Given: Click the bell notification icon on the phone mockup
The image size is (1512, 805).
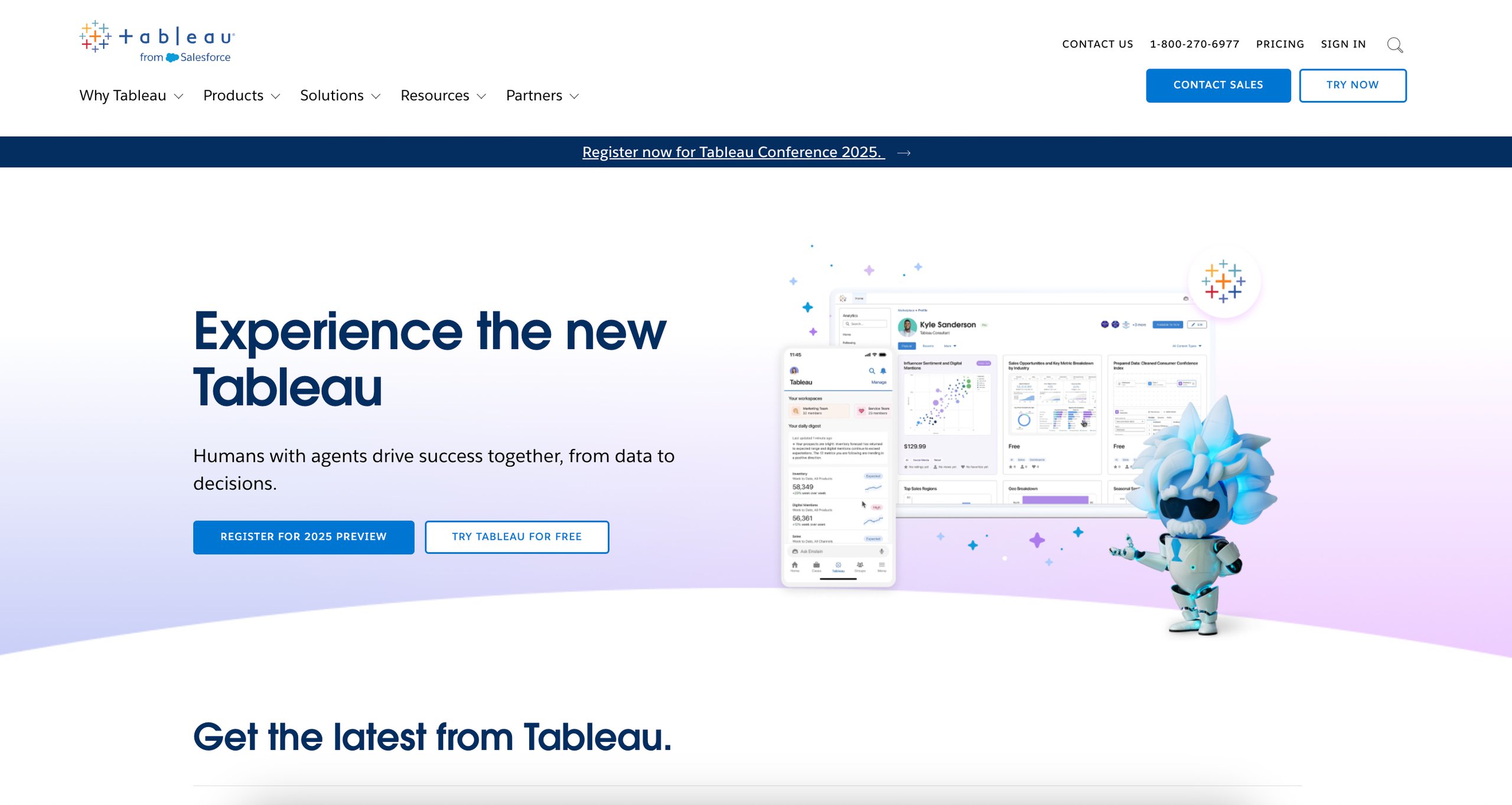Looking at the screenshot, I should 883,371.
